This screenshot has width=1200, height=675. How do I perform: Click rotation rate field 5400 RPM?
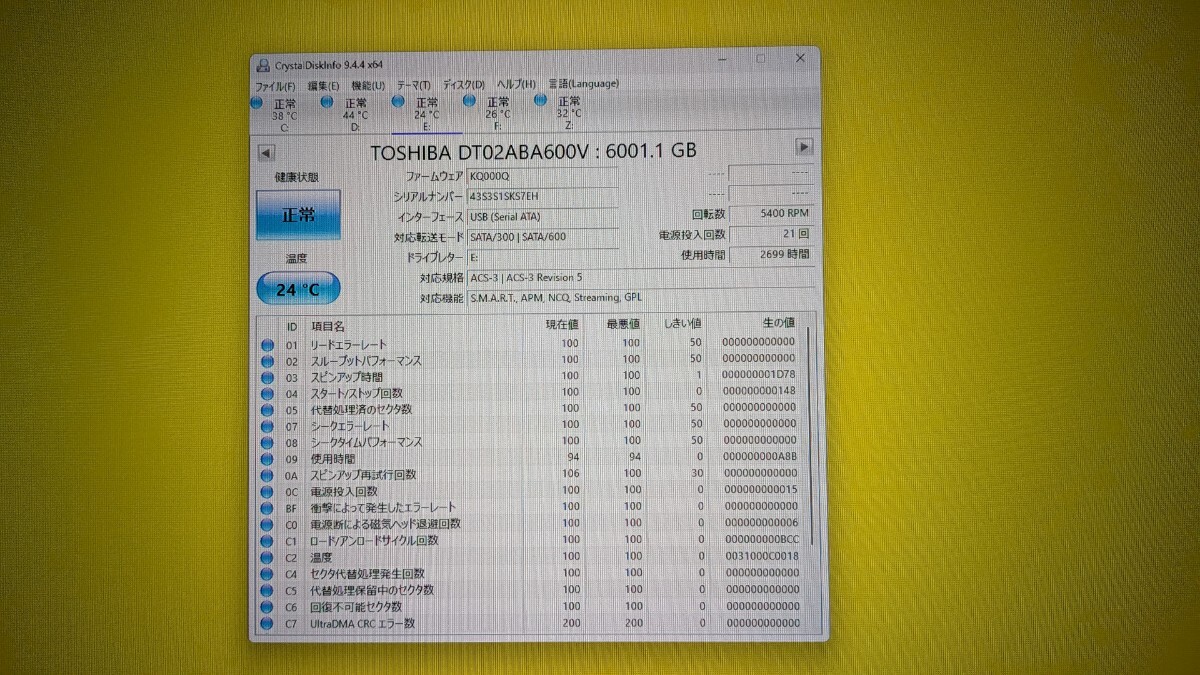coord(771,214)
